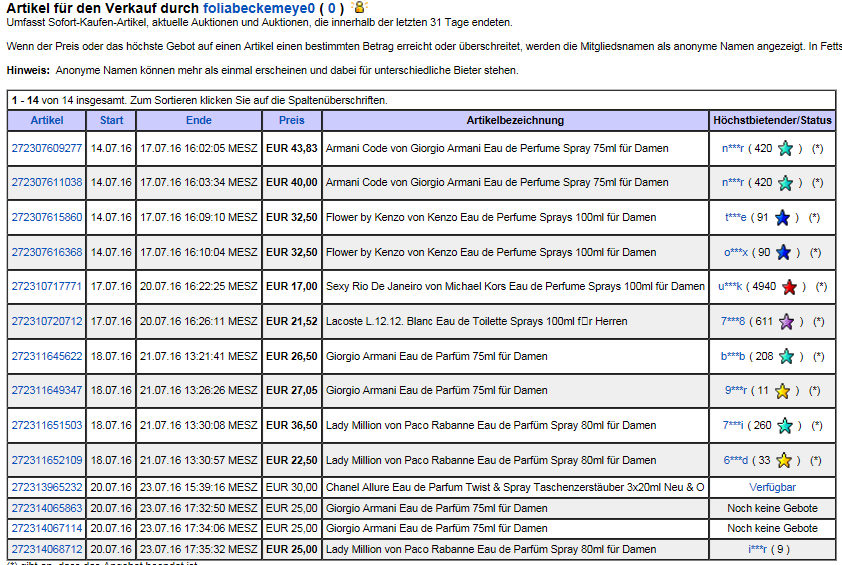
Task: Open item number 272311645622
Action: 47,356
